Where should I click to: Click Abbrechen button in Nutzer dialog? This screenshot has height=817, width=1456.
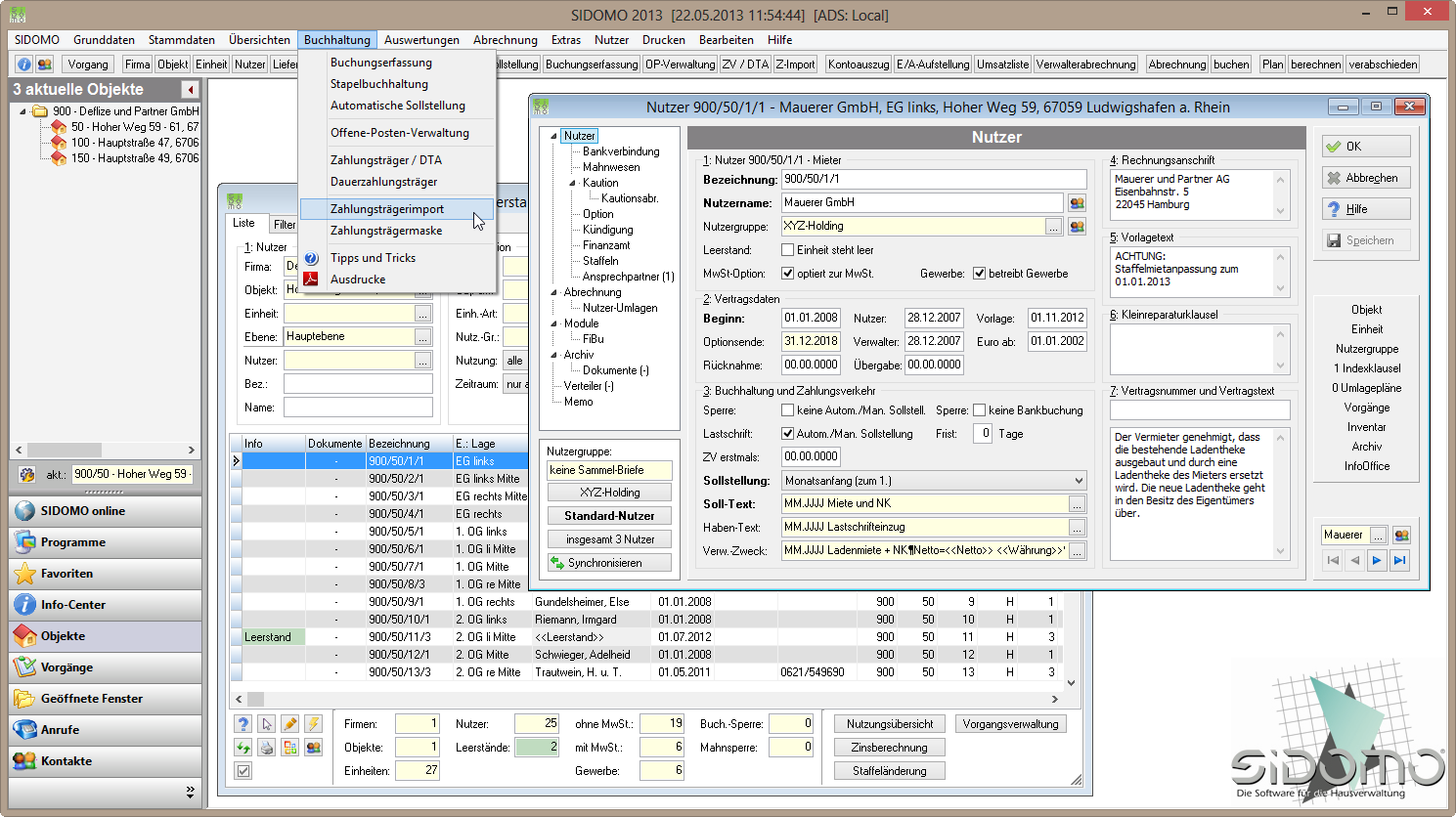[x=1366, y=178]
